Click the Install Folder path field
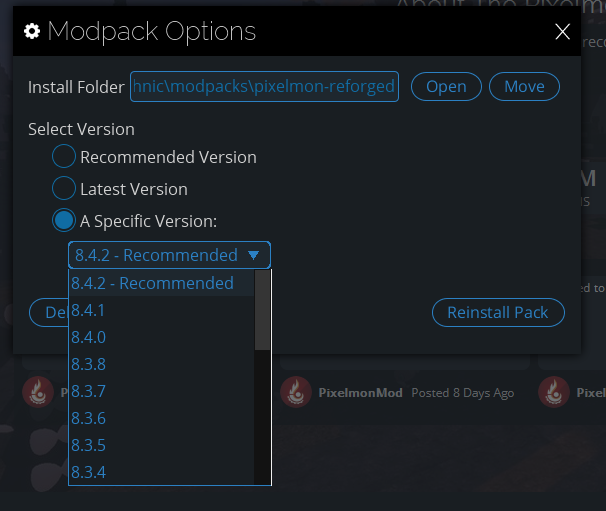The height and width of the screenshot is (511, 606). [264, 87]
